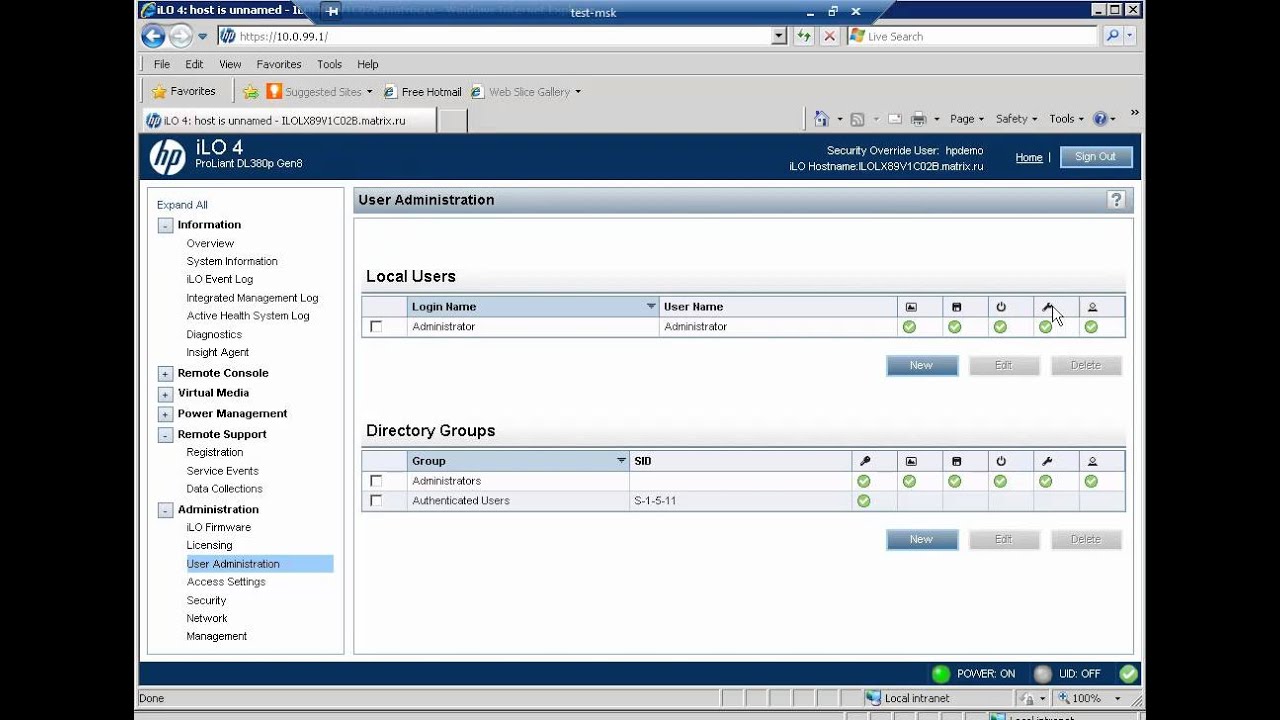The image size is (1280, 720).
Task: Click New button under Directory Groups
Action: 922,540
